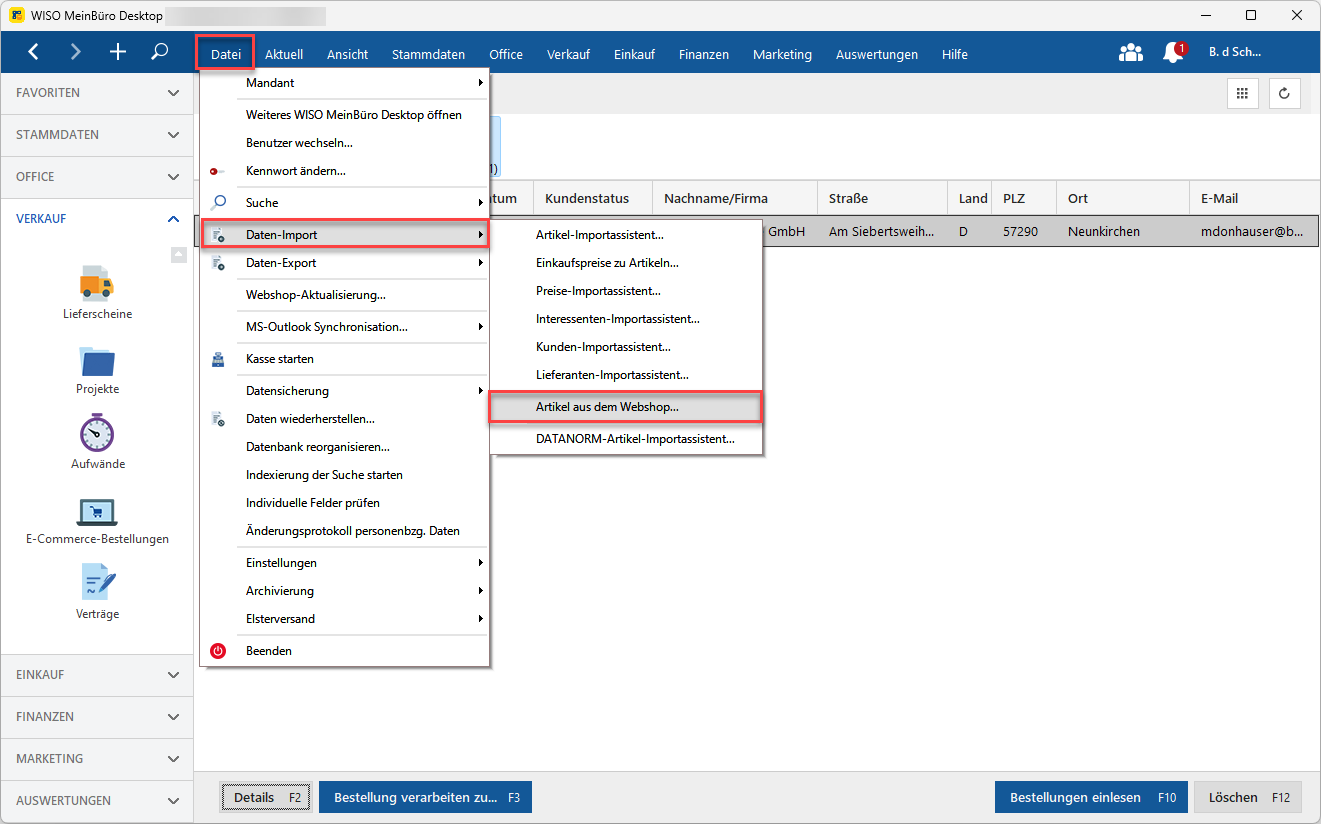The image size is (1321, 824).
Task: Select Webshop-Aktualisierung... menu entry
Action: [x=345, y=295]
